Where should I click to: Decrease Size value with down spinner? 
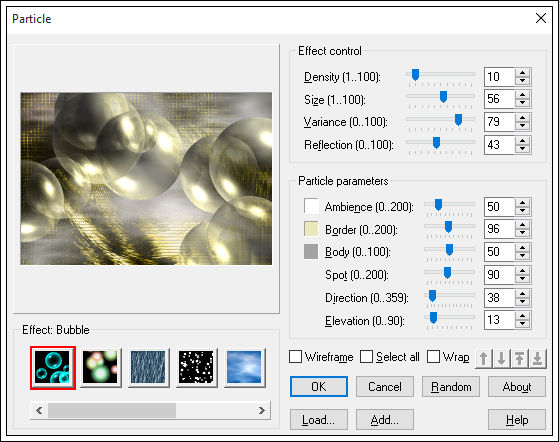523,103
